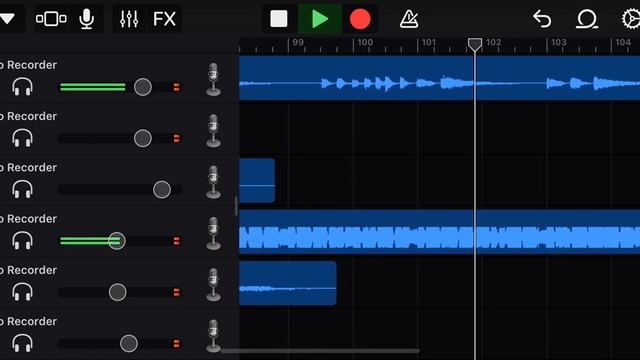Stop playback with the square button

(279, 19)
